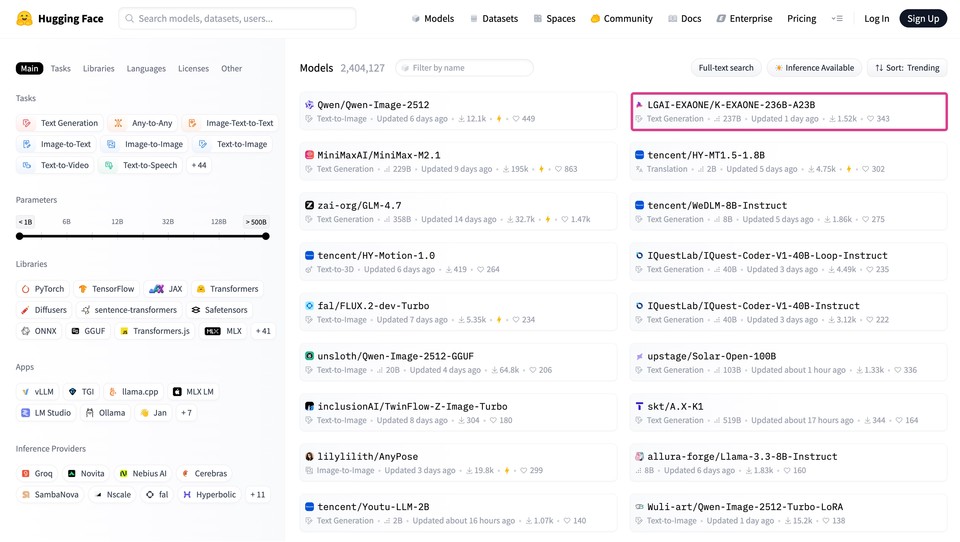Switch to the Libraries filter tab
Screen dimensions: 960x542
click(99, 69)
